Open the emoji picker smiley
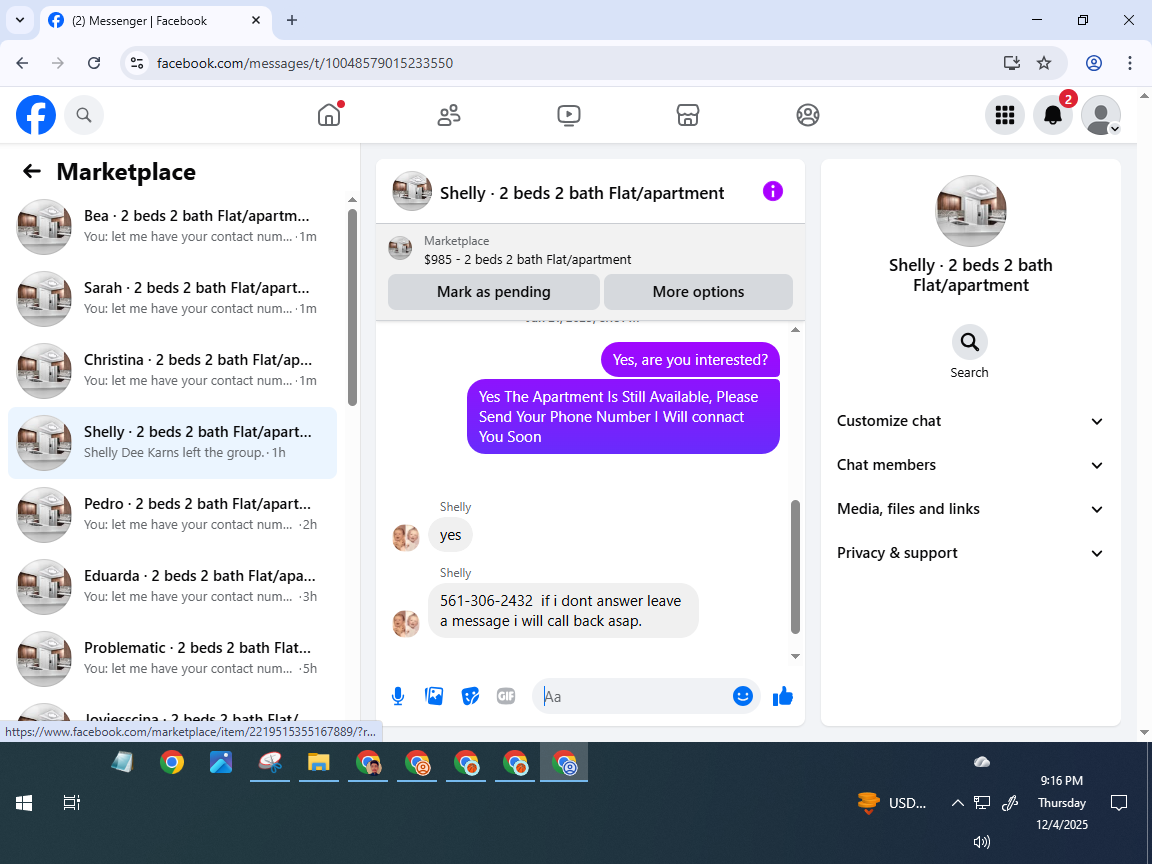Viewport: 1152px width, 864px height. (x=743, y=696)
